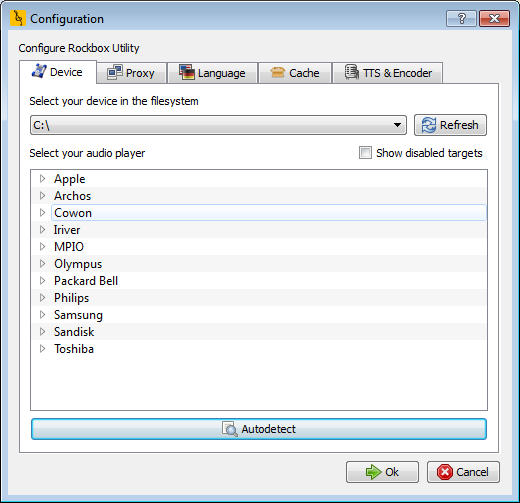Screen dimensions: 520x503
Task: Expand the Archos tree node
Action: [42, 196]
